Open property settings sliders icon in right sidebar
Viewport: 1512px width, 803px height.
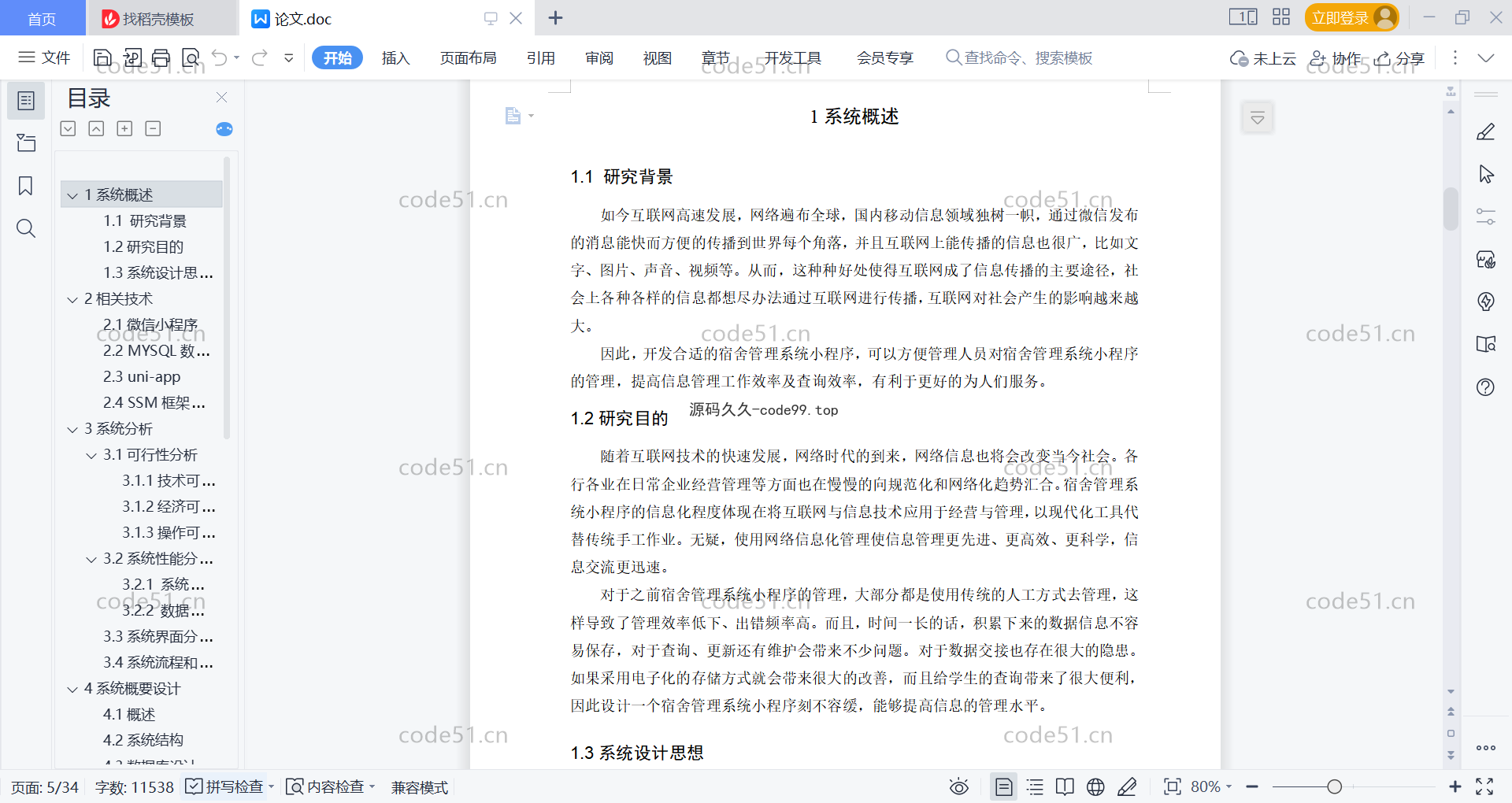pyautogui.click(x=1486, y=216)
